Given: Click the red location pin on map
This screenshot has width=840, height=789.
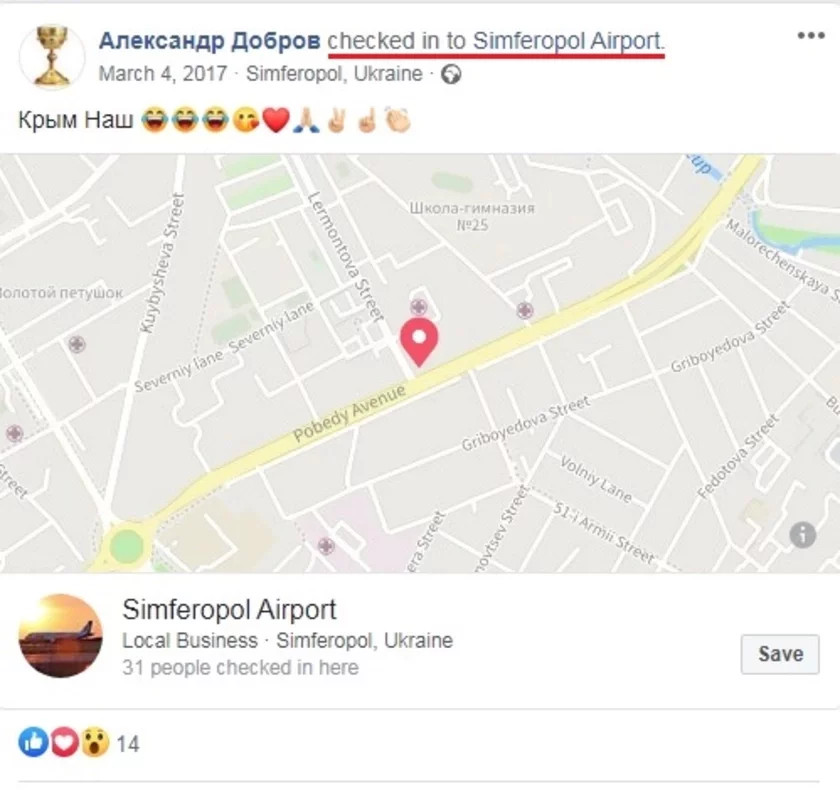Looking at the screenshot, I should tap(419, 342).
